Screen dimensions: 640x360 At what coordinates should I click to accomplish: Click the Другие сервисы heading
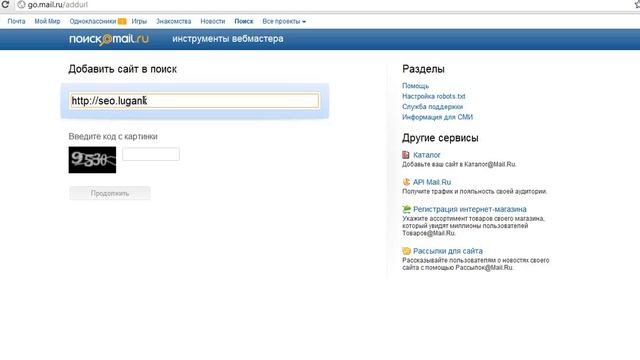pyautogui.click(x=440, y=138)
